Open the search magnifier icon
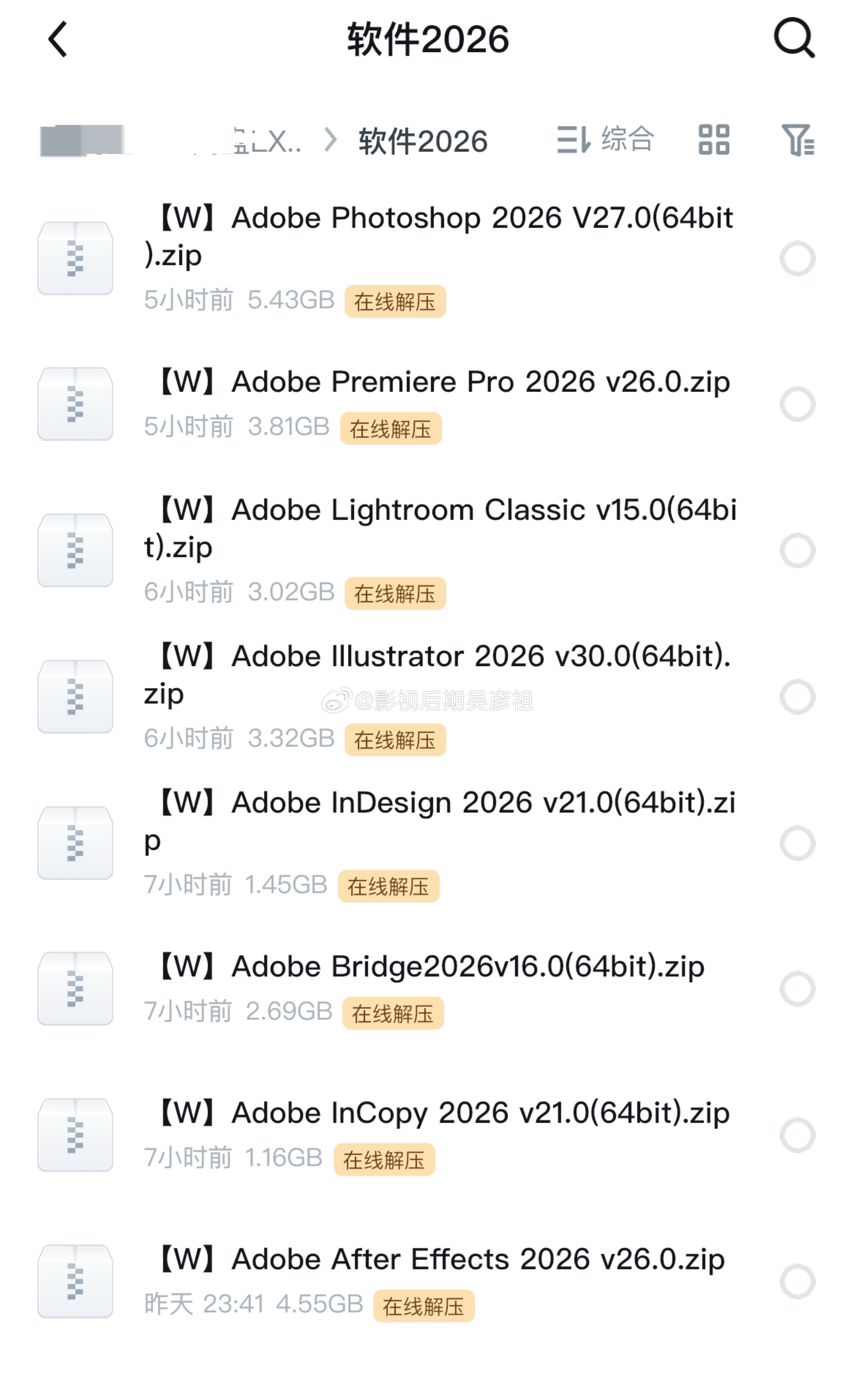The image size is (856, 1400). (x=795, y=38)
